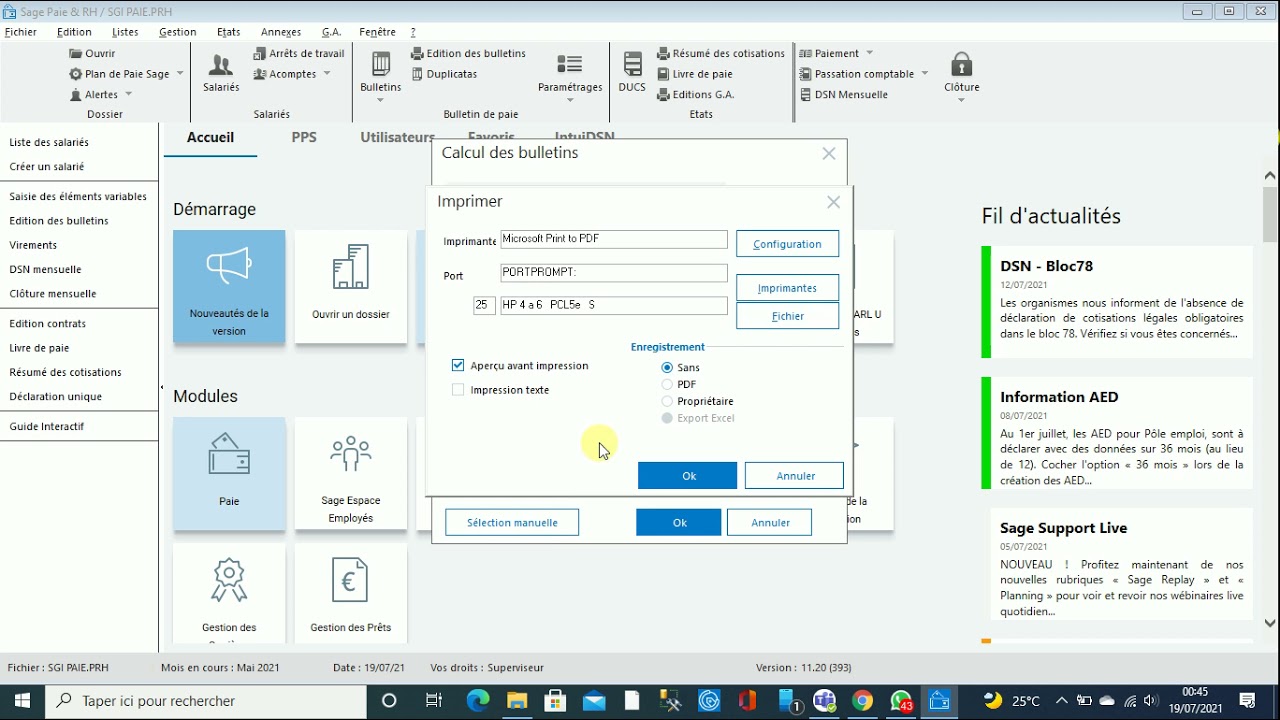
Task: Open Google Chrome from the taskbar
Action: click(x=863, y=701)
